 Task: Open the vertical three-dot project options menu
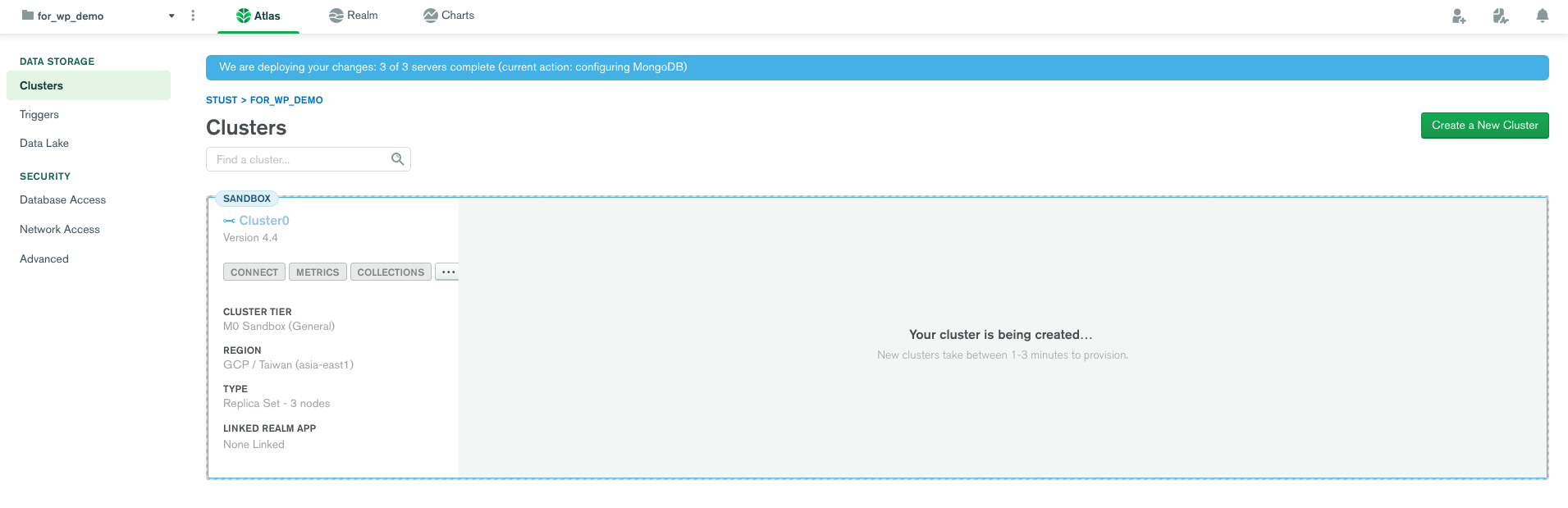pos(193,16)
